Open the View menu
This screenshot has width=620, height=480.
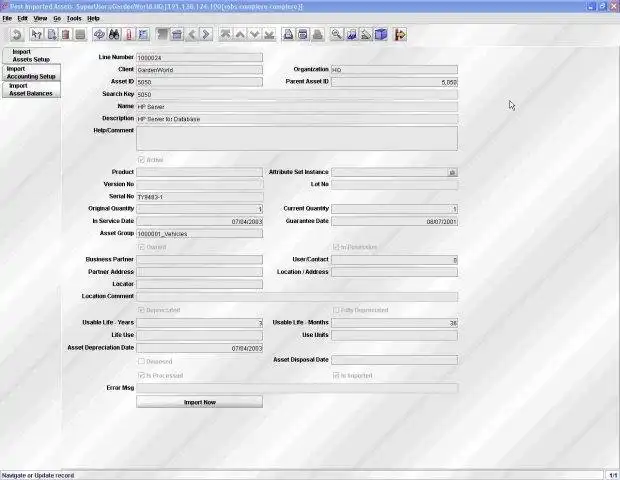click(x=40, y=18)
